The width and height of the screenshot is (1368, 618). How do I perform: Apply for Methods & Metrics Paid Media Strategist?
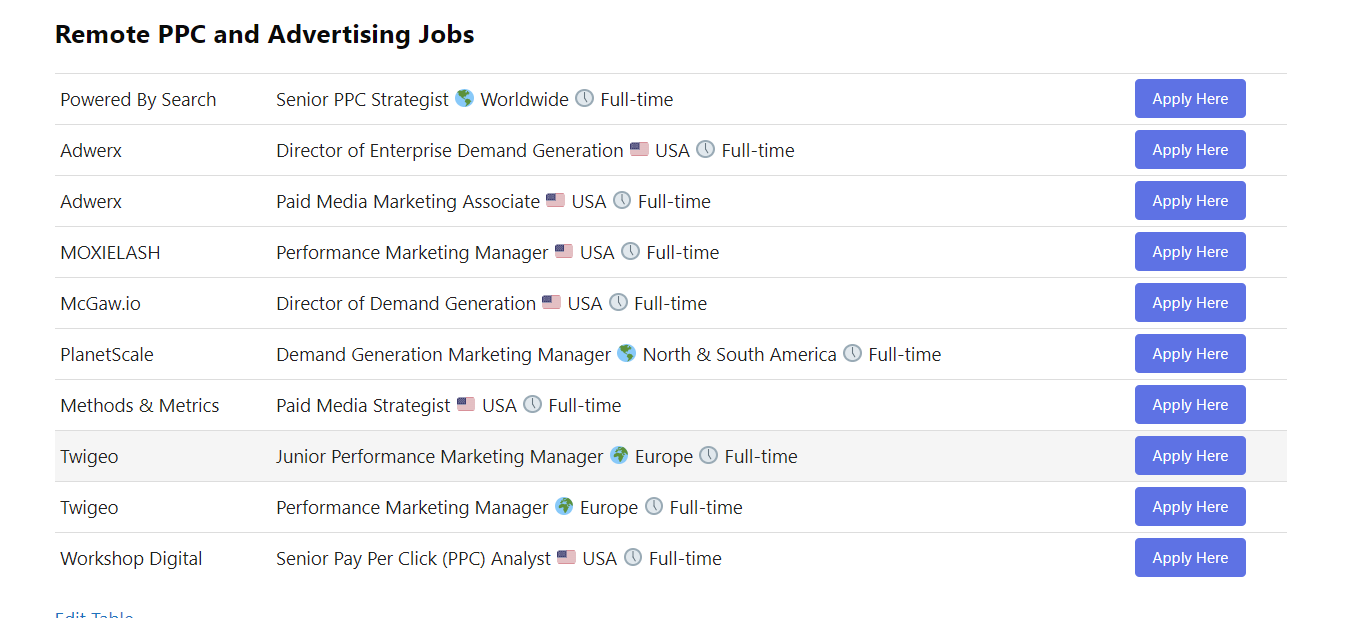(1189, 405)
